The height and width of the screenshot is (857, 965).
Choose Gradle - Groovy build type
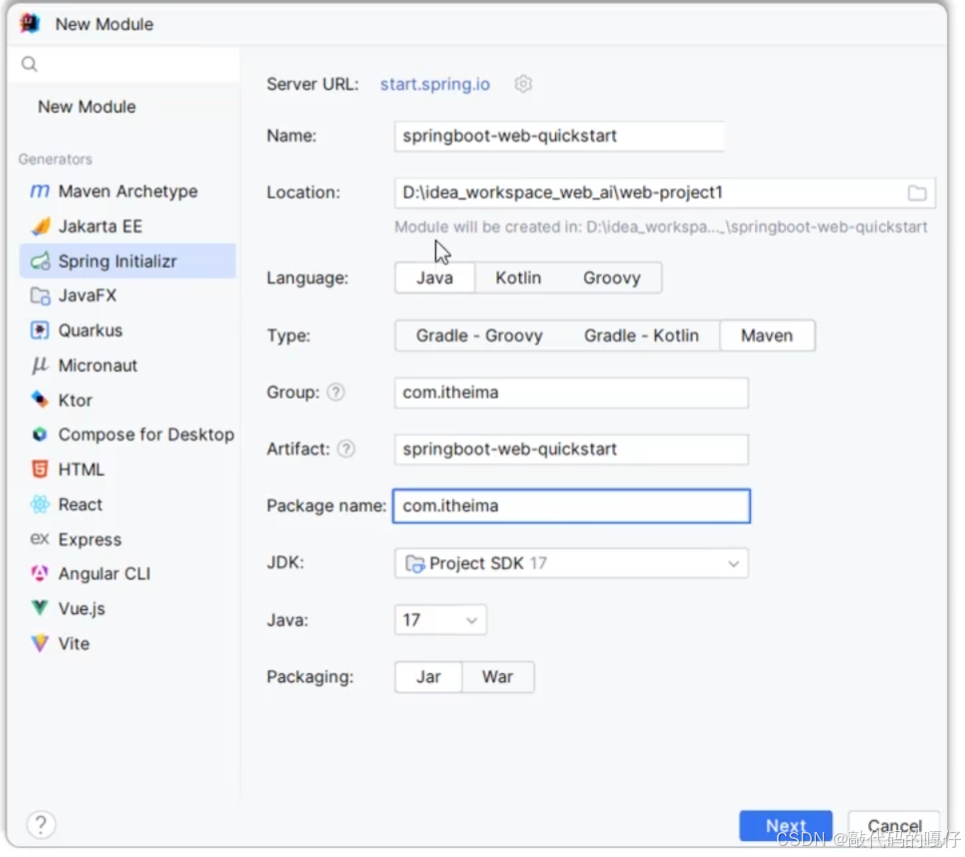479,336
